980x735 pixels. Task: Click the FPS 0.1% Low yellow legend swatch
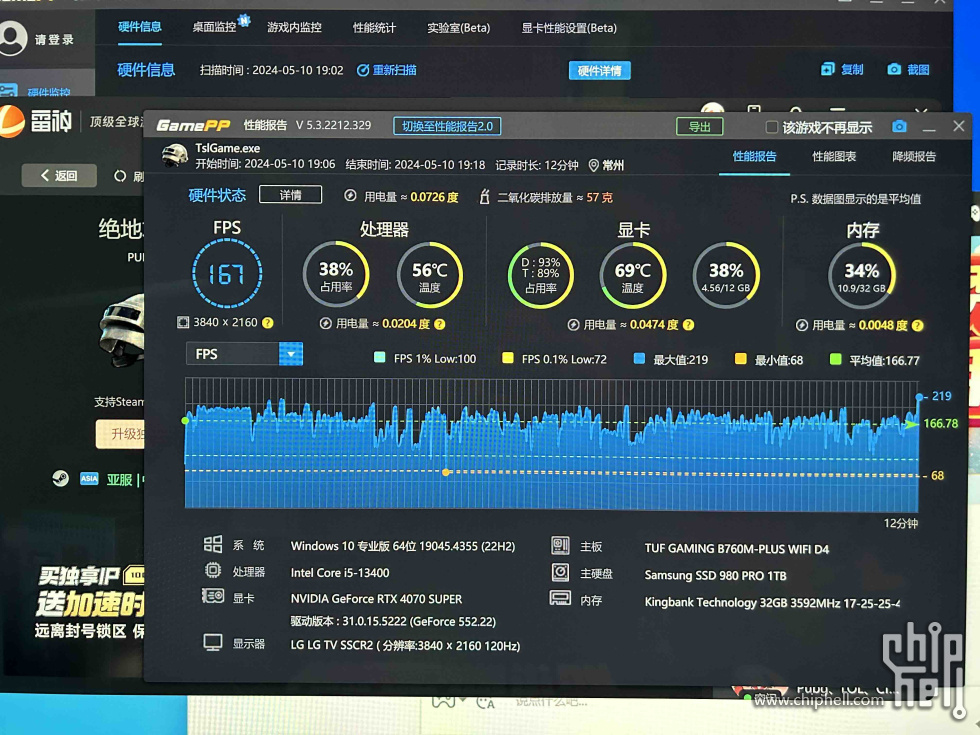click(508, 358)
